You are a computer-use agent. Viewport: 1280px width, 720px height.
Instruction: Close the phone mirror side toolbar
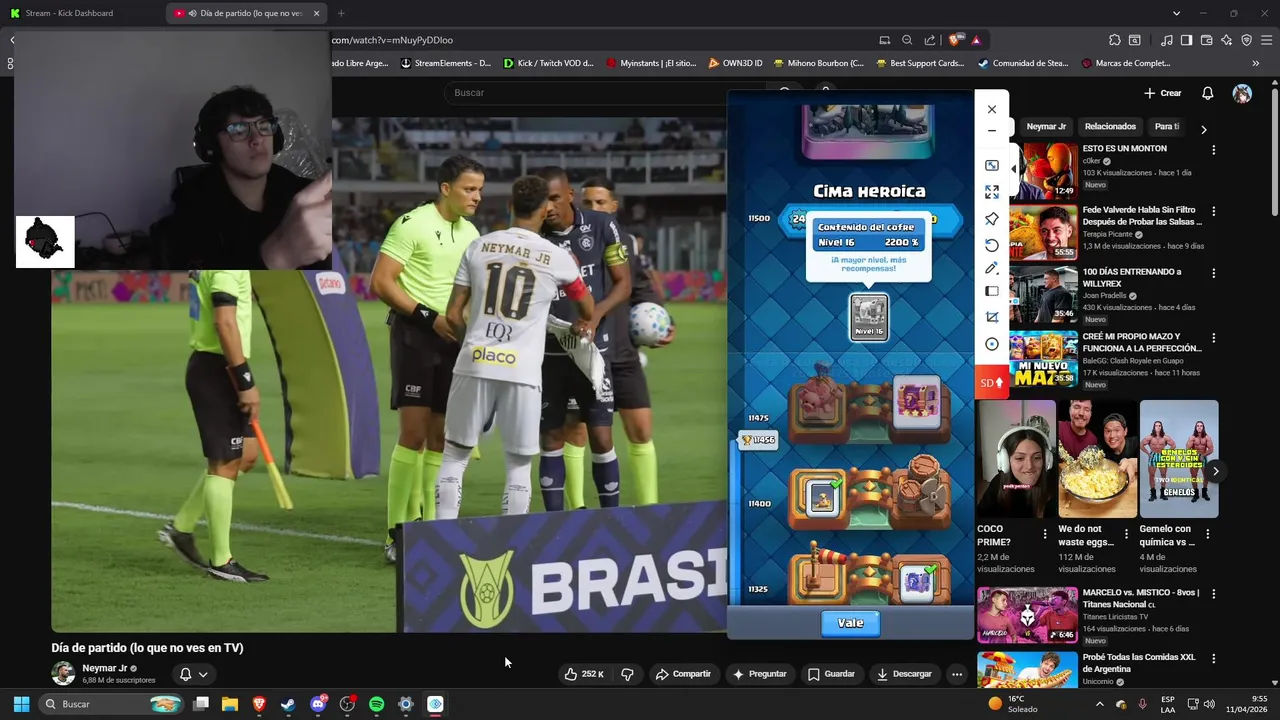tap(992, 109)
